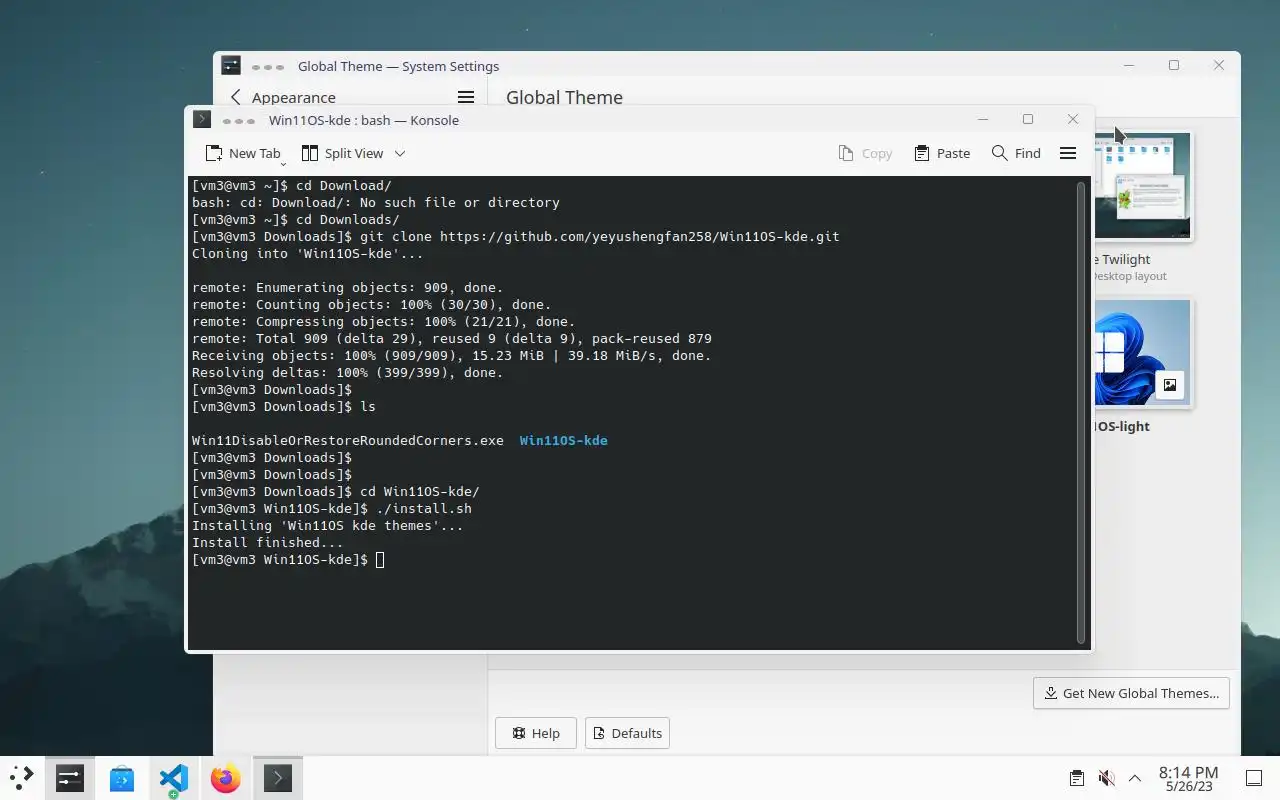
Task: Click the 'Install finished...' line
Action: click(267, 542)
